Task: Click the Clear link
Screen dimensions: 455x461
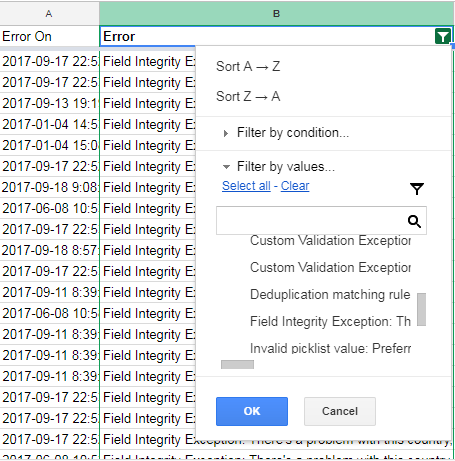Action: click(295, 186)
